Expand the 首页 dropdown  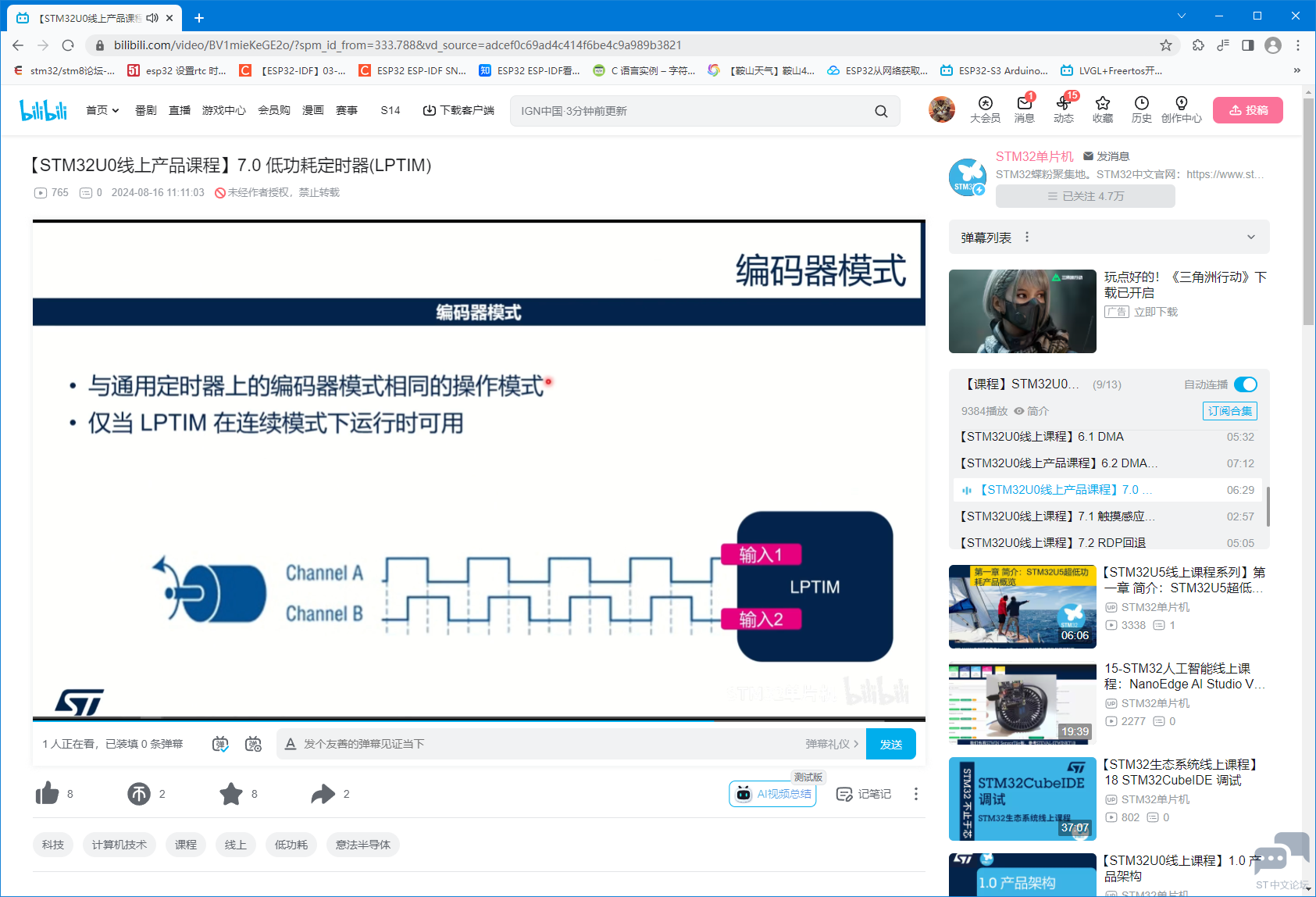click(102, 110)
